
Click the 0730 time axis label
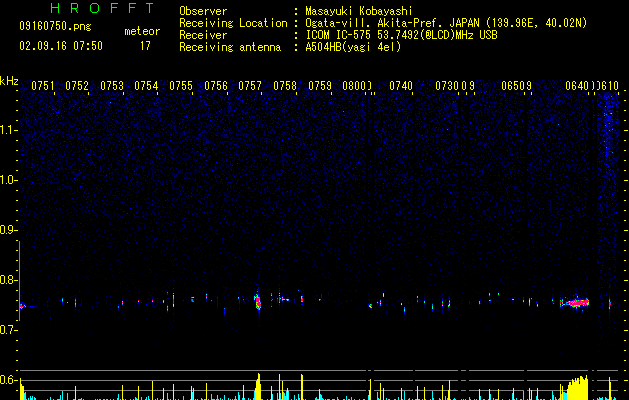click(447, 86)
